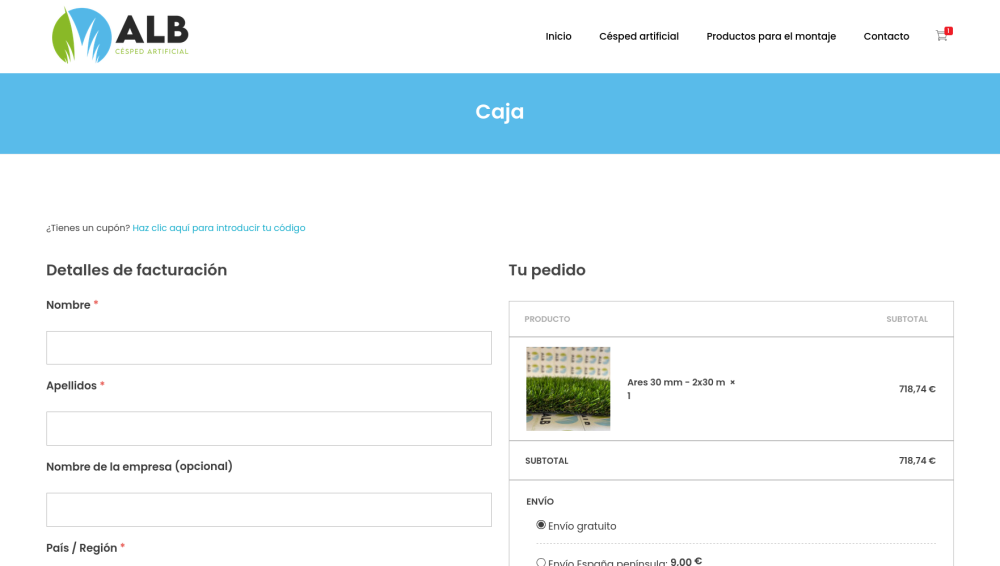
Task: Click the Ares grass product thumbnail
Action: click(568, 389)
